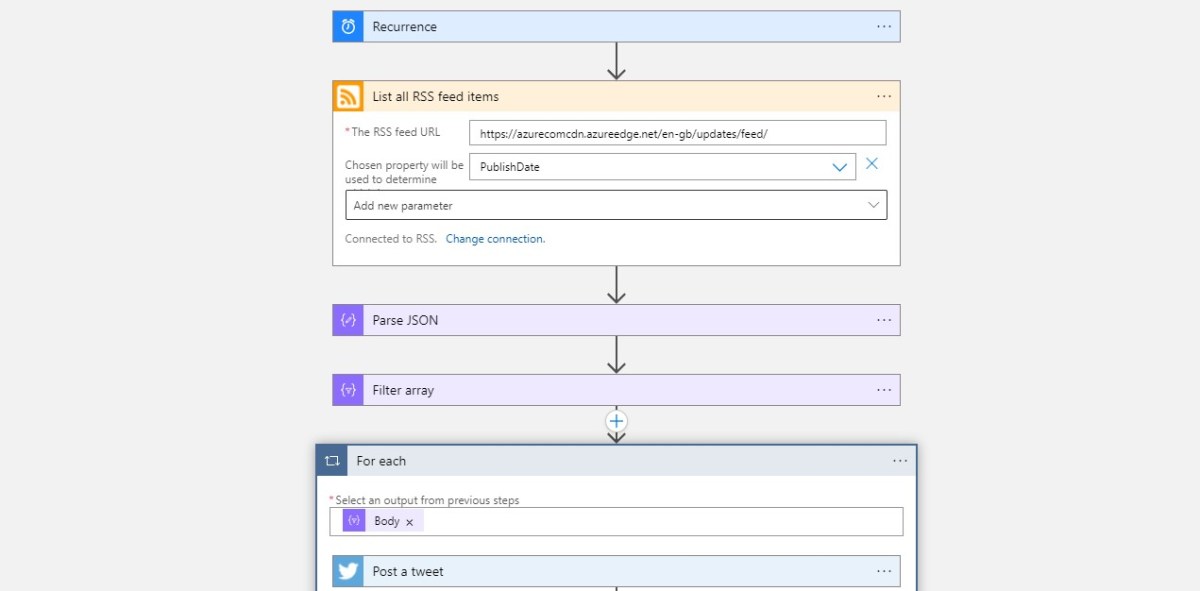Select the RSS feed action icon
This screenshot has width=1200, height=591.
tap(346, 96)
